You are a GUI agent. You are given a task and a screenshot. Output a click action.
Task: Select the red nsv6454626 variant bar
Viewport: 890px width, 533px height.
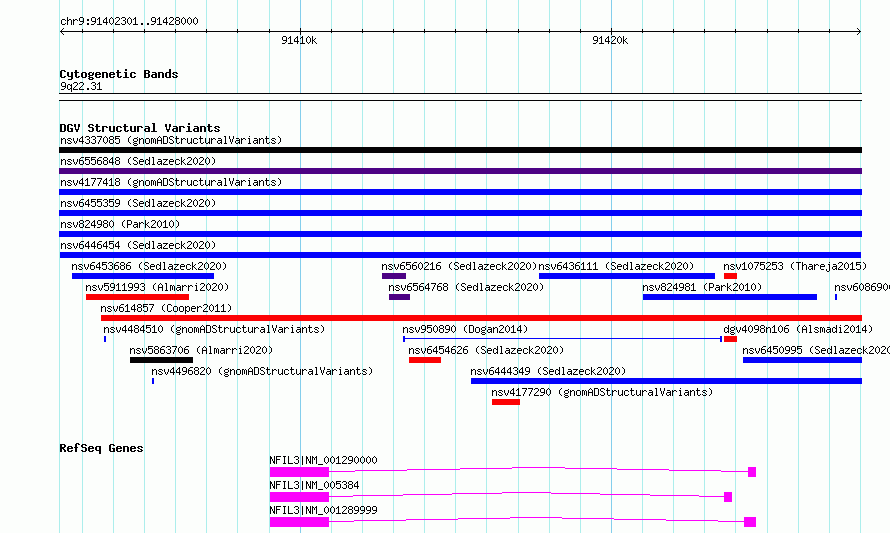[x=425, y=360]
